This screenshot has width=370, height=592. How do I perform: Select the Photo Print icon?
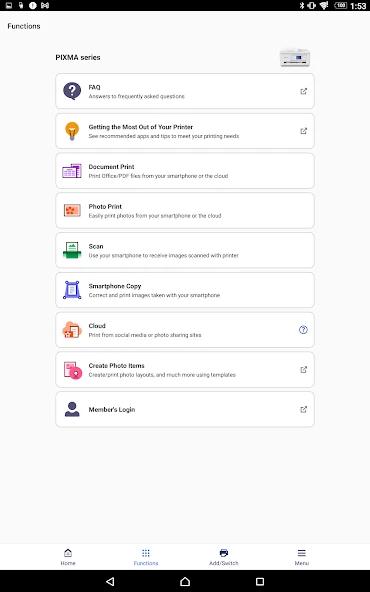pos(72,210)
